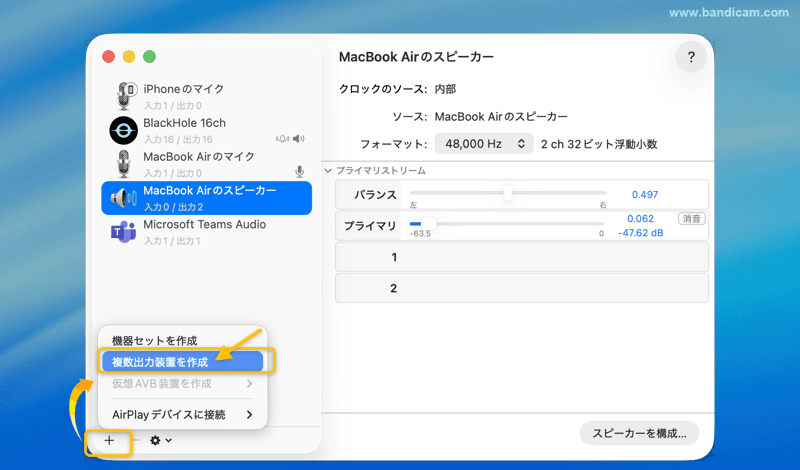
Task: Click the balance value 0.497
Action: pos(645,194)
